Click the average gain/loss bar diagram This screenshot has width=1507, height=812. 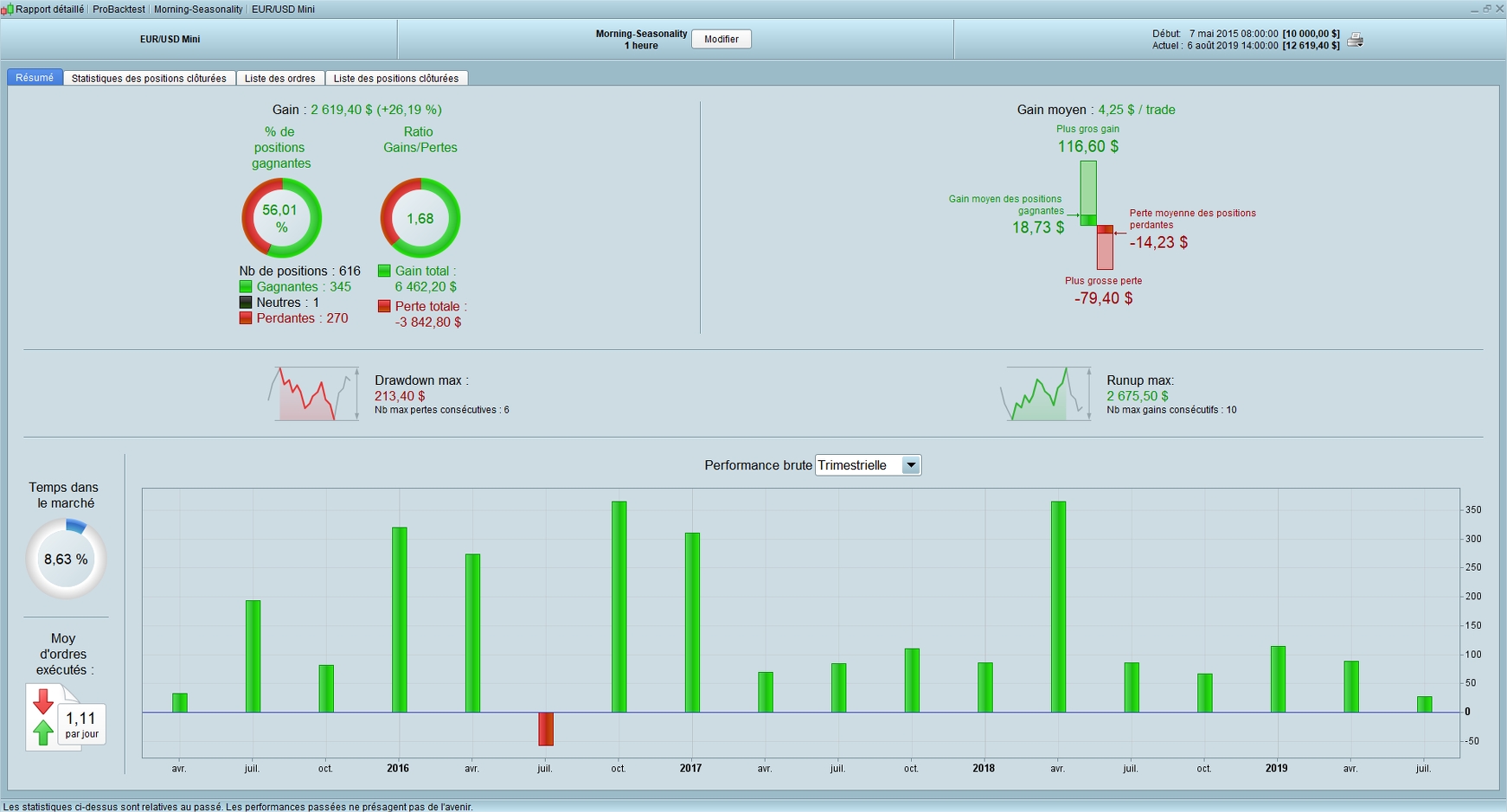click(1096, 215)
